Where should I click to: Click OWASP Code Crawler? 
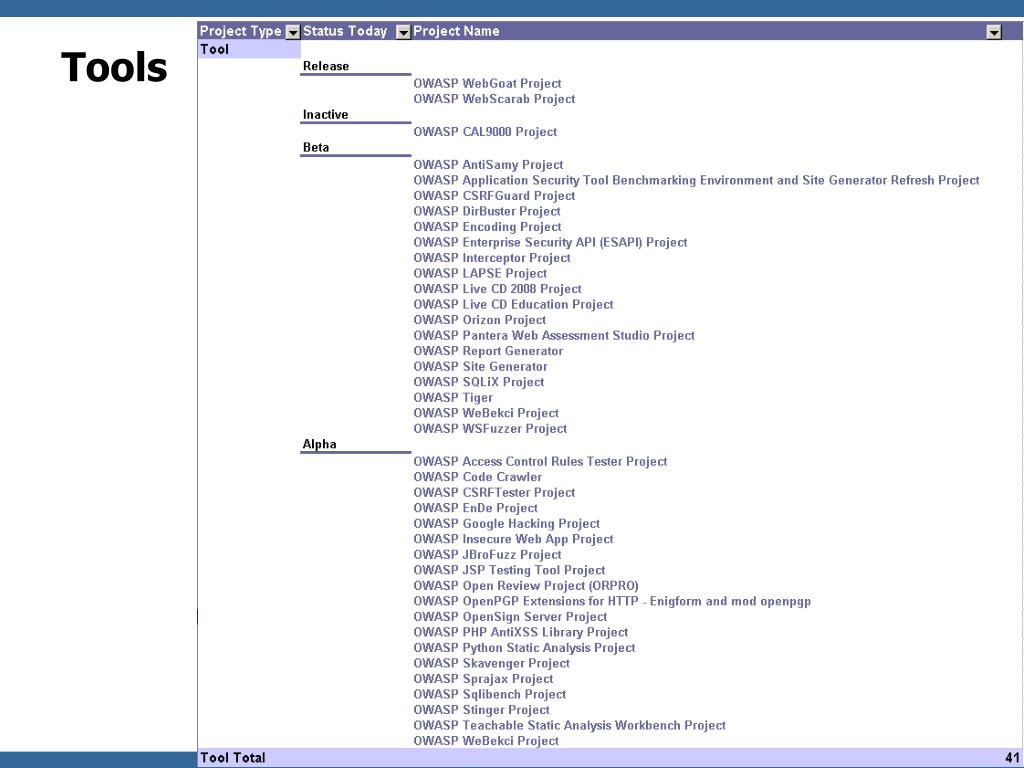click(477, 477)
